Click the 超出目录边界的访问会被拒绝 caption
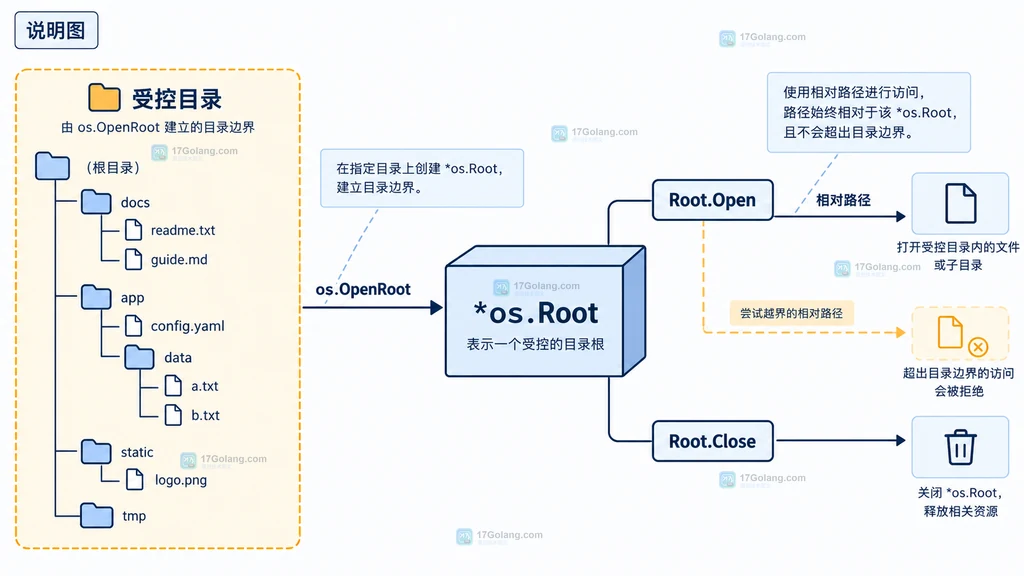The height and width of the screenshot is (576, 1024). (x=958, y=382)
